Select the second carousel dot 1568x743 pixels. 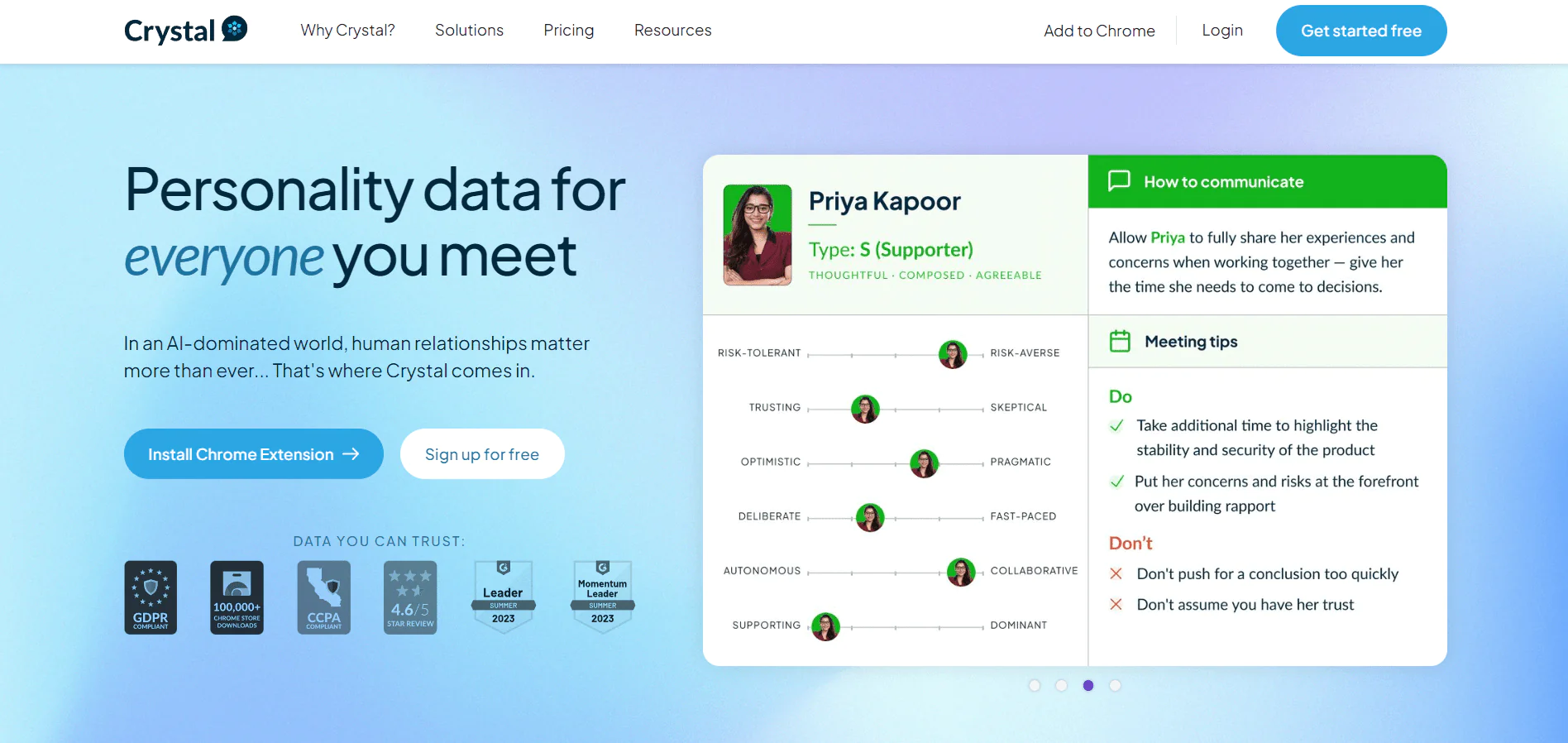(x=1062, y=685)
